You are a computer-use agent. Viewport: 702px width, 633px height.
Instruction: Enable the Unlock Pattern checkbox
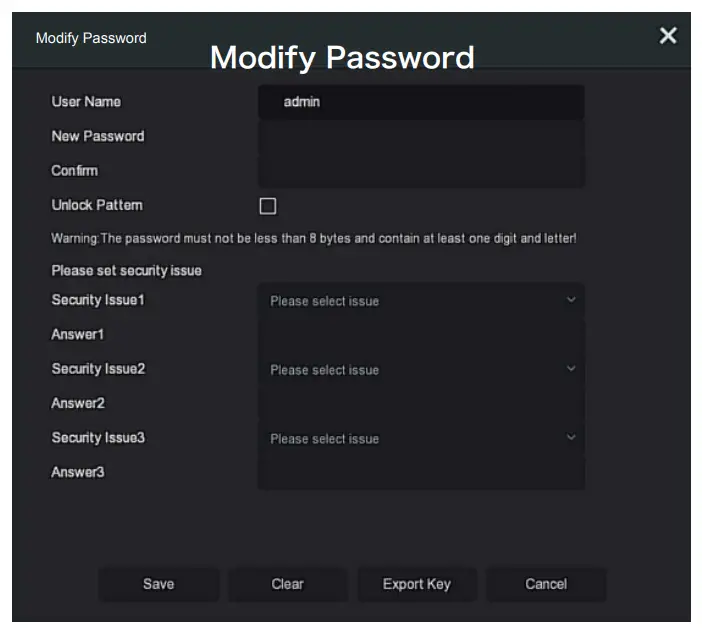[x=268, y=206]
